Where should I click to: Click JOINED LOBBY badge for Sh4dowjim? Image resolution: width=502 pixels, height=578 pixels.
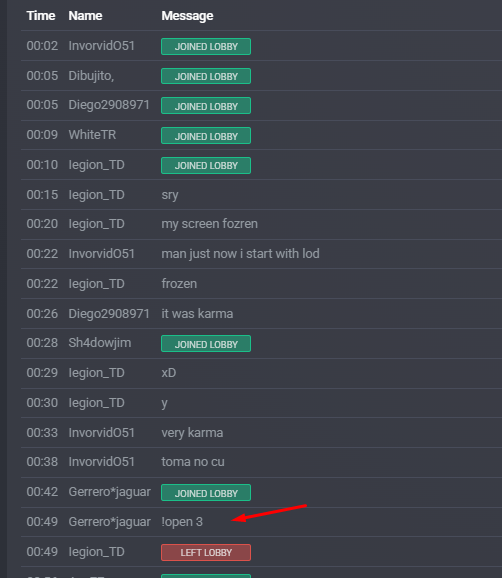pyautogui.click(x=206, y=344)
